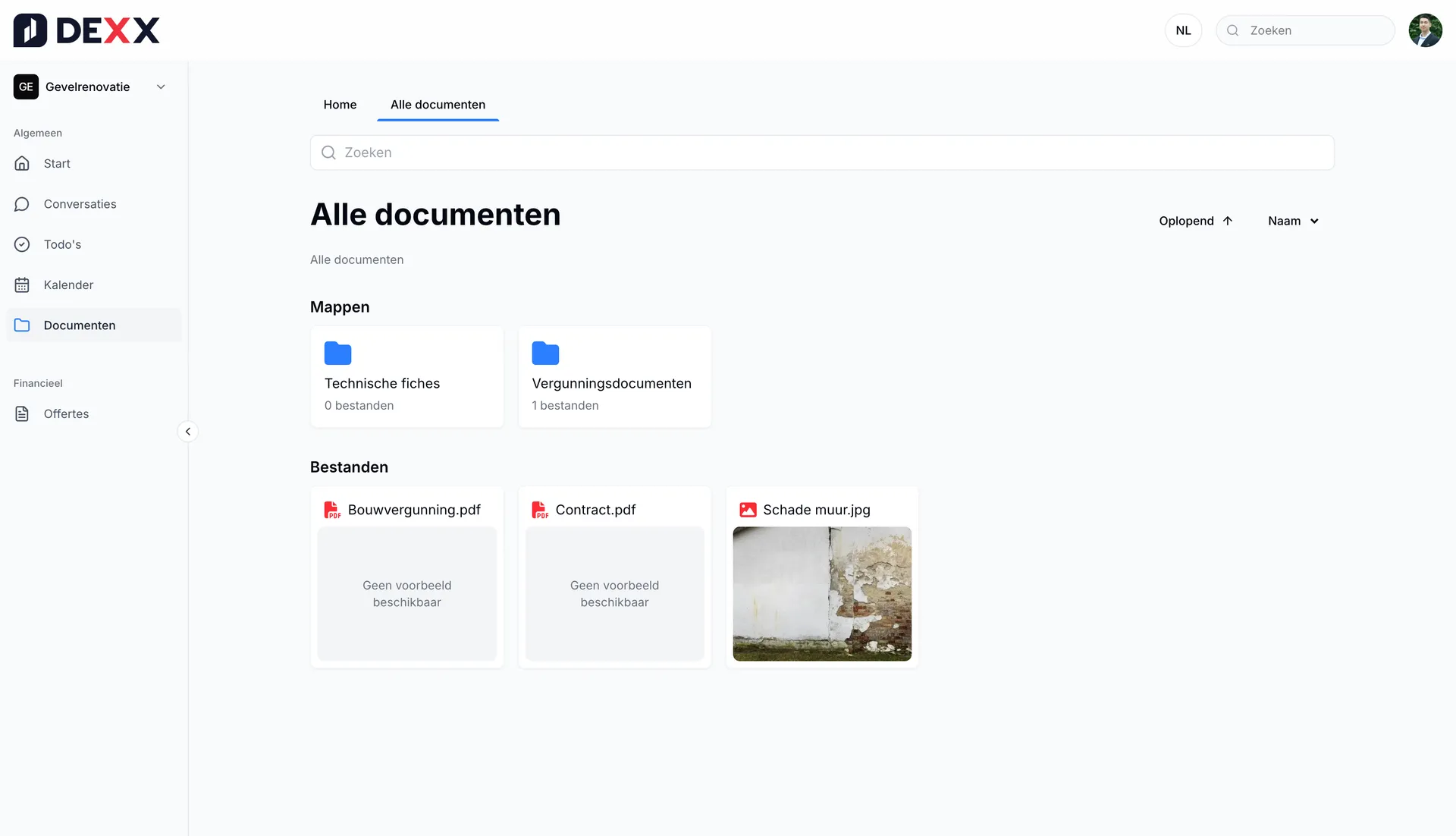
Task: Click the documents Zoeken search field
Action: [x=822, y=152]
